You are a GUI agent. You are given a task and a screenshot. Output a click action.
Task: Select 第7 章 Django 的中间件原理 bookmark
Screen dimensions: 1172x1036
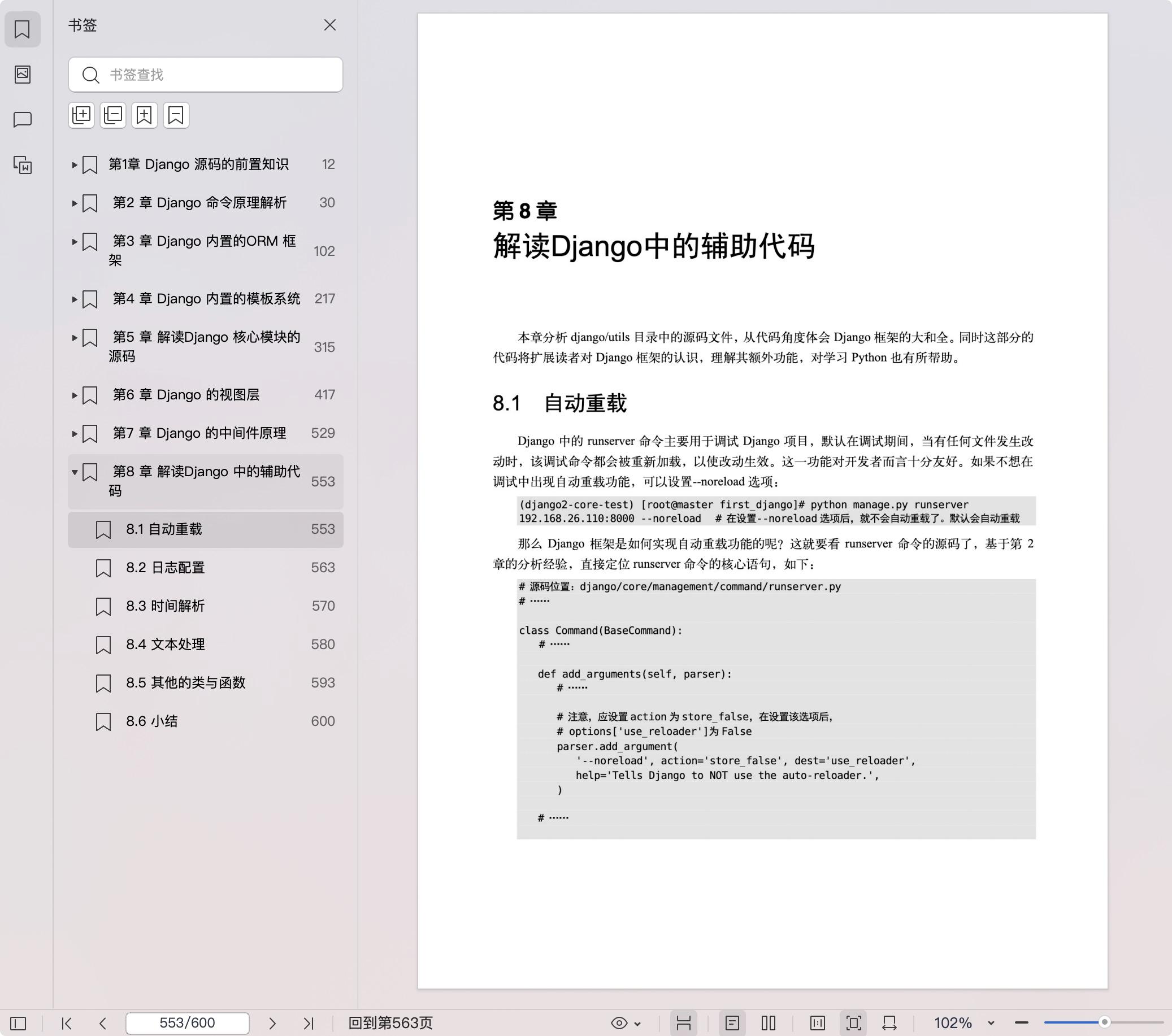(x=205, y=433)
